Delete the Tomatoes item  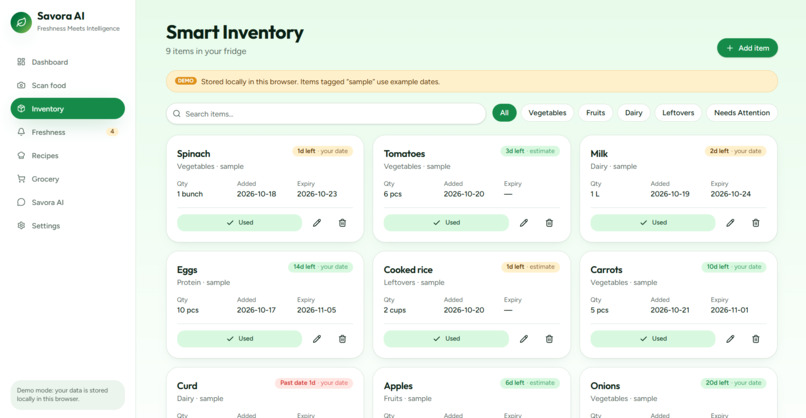tap(549, 223)
